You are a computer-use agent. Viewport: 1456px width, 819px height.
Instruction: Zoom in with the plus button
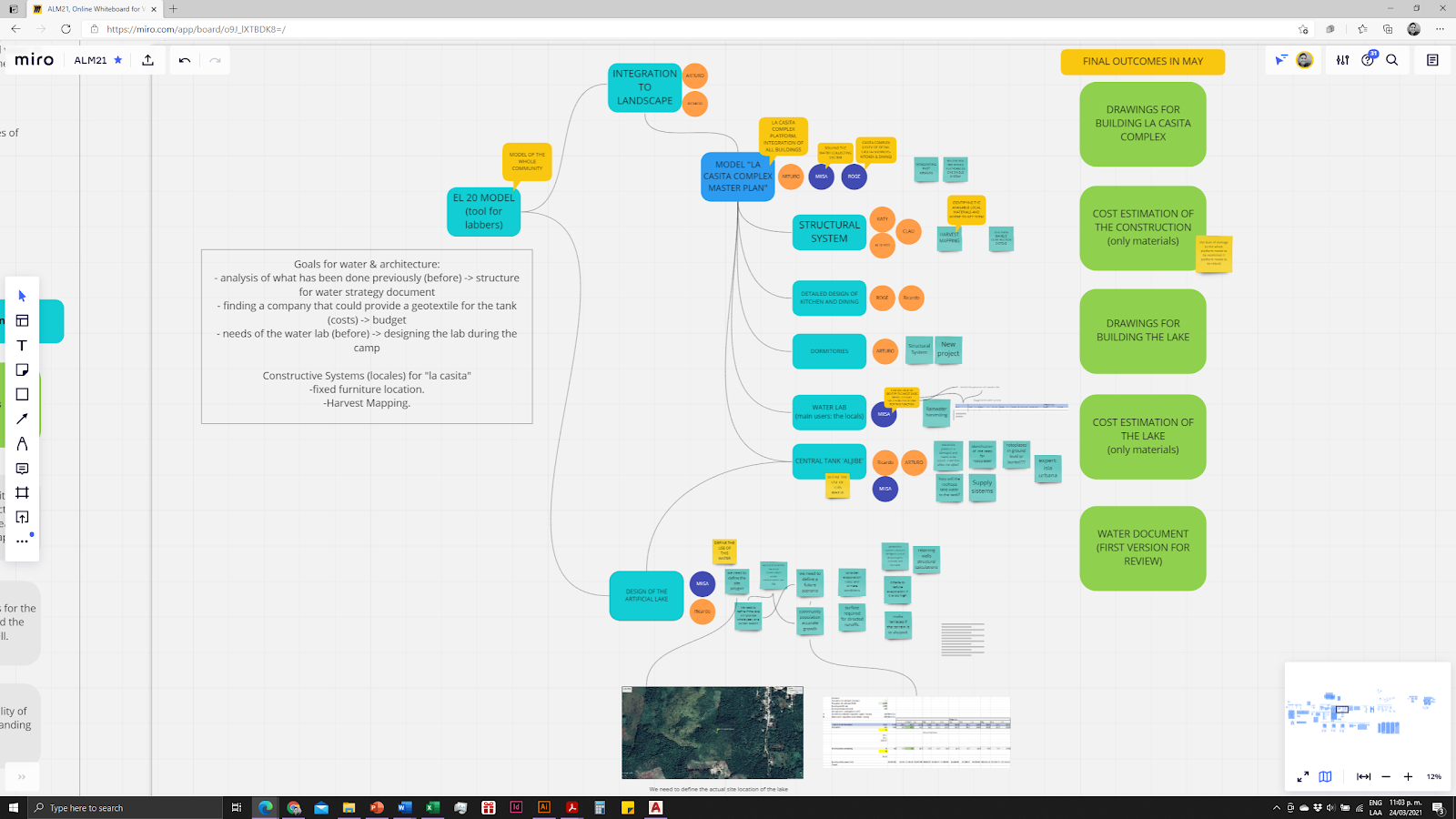(1408, 776)
